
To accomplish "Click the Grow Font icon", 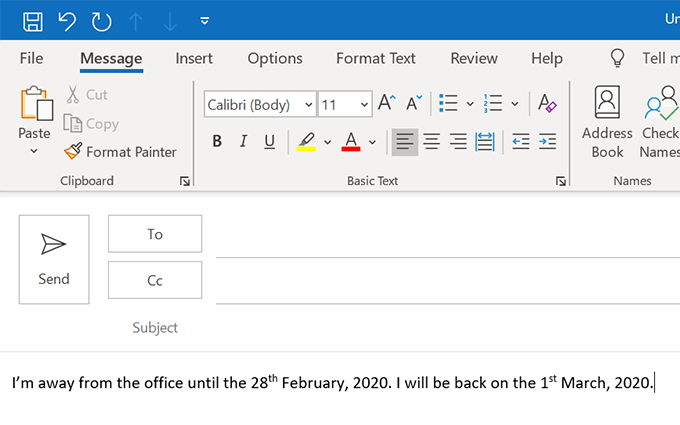I will point(387,103).
